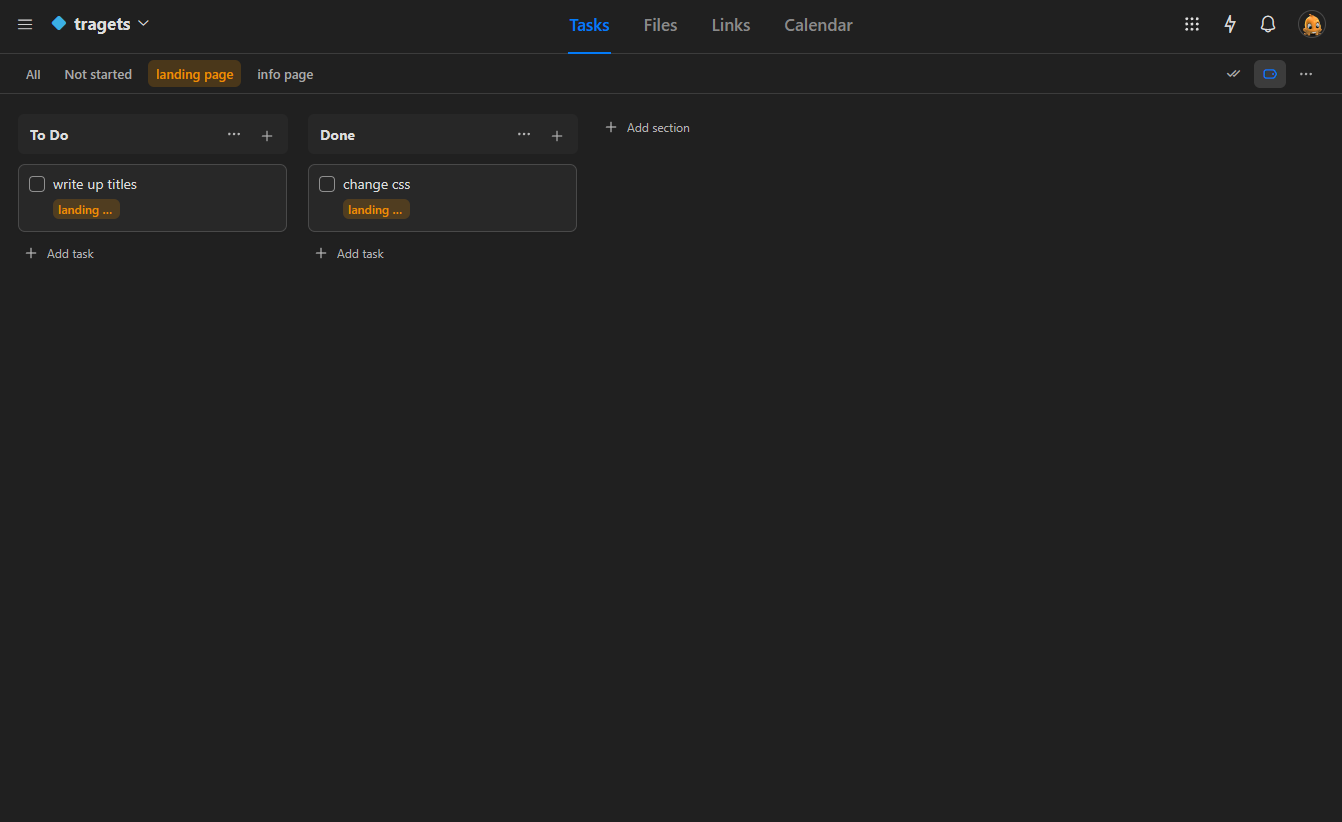The image size is (1342, 822).
Task: Click landing tag on change css
Action: coord(376,210)
